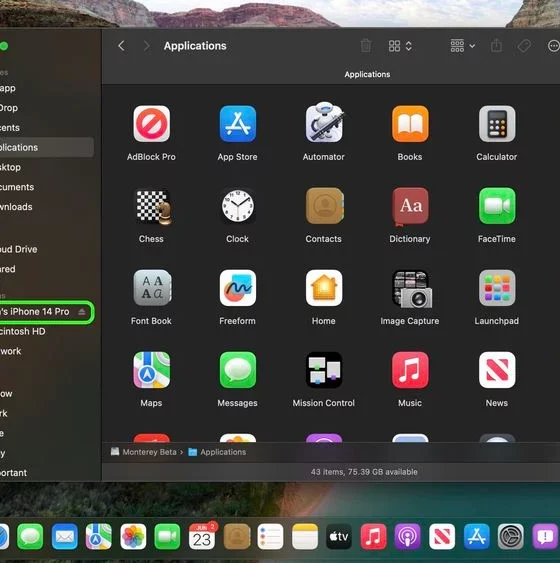The height and width of the screenshot is (563, 560).
Task: Open Messages from the Dock
Action: point(30,536)
